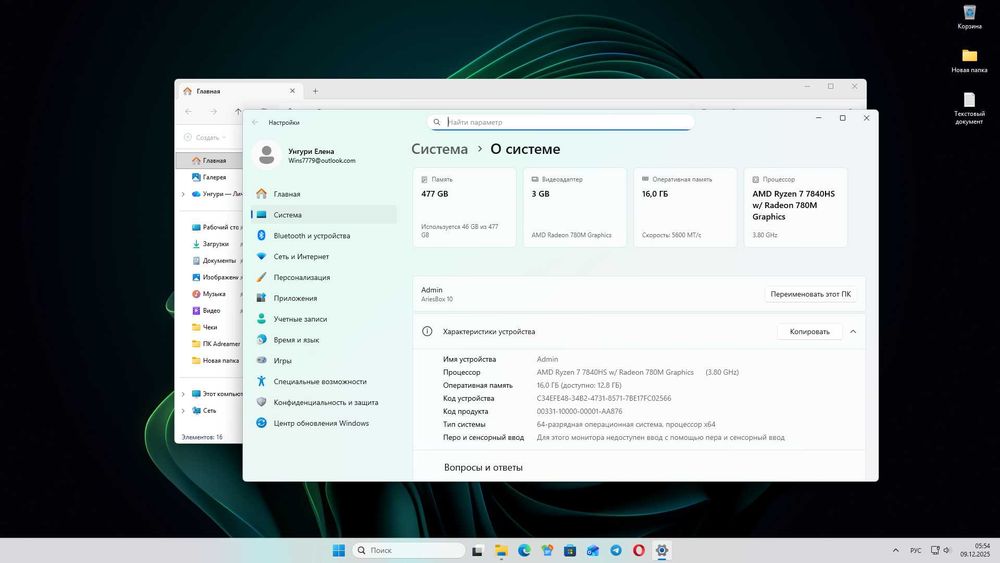Open Время и язык settings
This screenshot has height=563, width=1000.
[x=323, y=340]
